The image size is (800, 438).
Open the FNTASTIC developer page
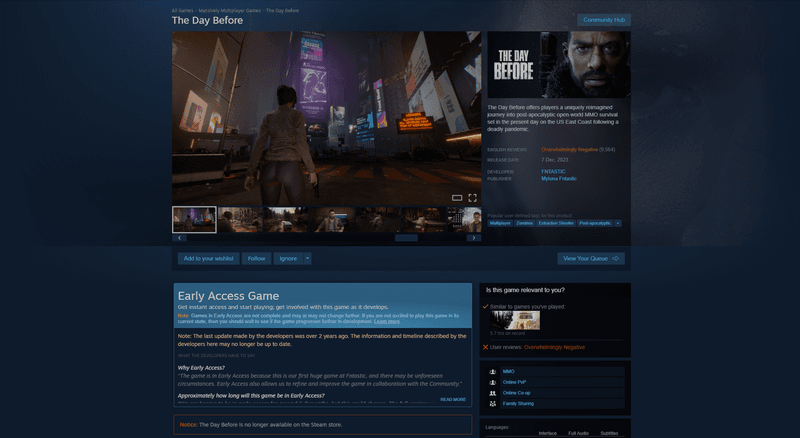click(x=553, y=172)
